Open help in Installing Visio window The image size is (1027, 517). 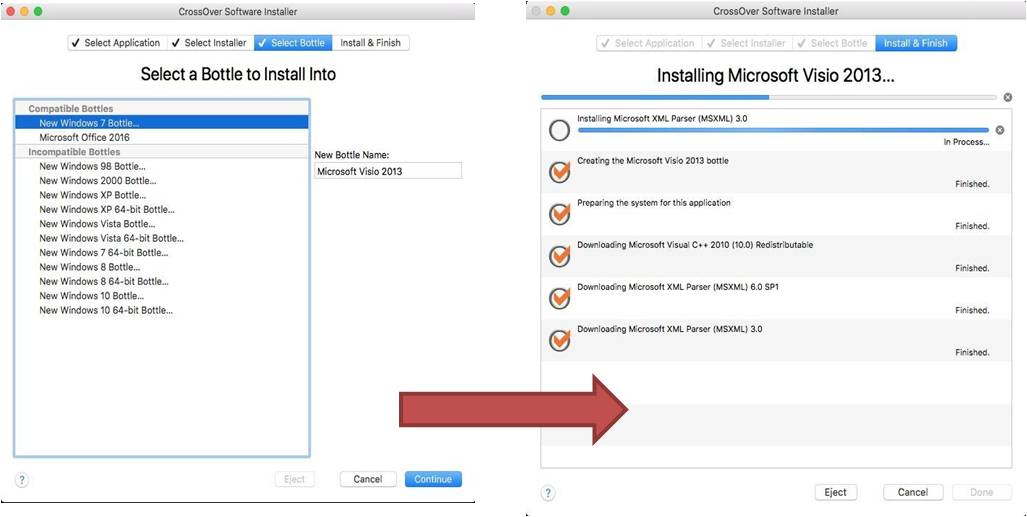549,493
